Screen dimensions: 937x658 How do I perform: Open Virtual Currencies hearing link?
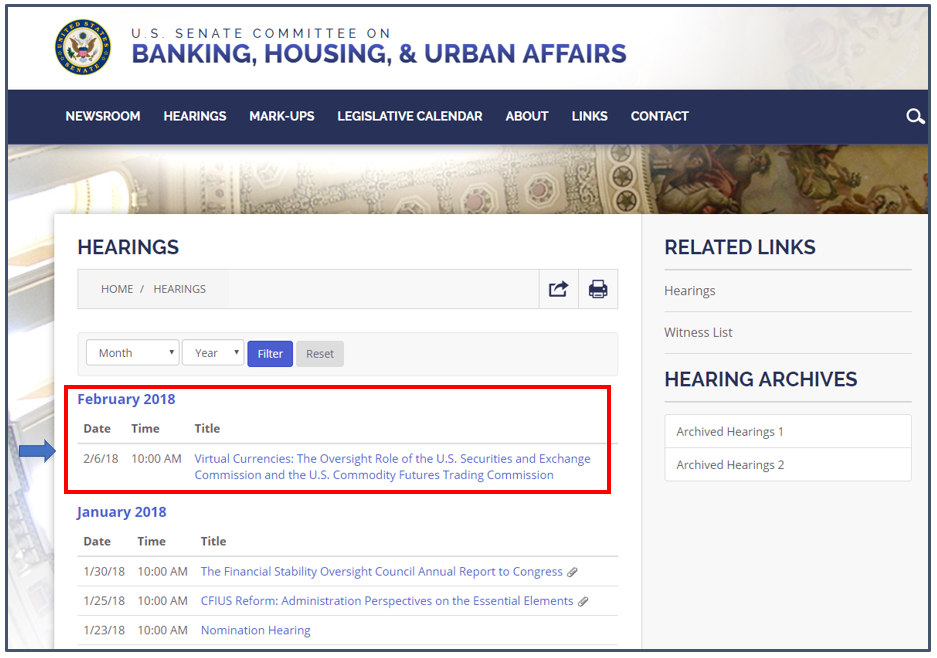[x=392, y=467]
